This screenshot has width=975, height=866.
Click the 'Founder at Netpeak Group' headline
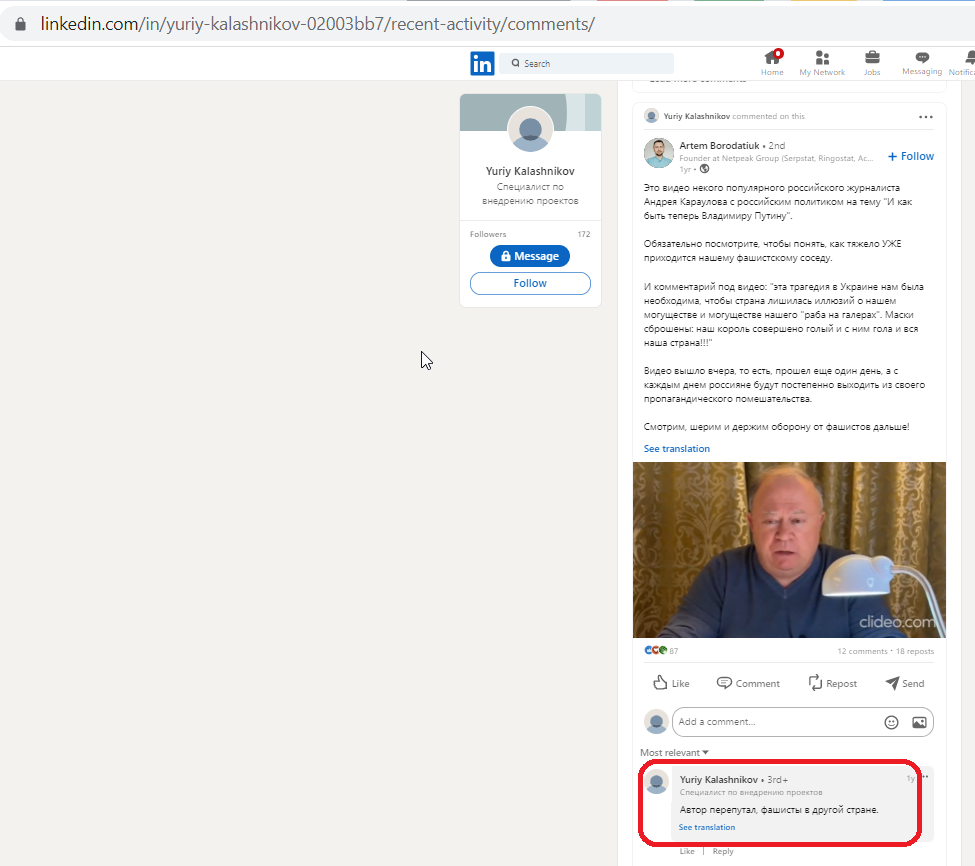point(776,159)
